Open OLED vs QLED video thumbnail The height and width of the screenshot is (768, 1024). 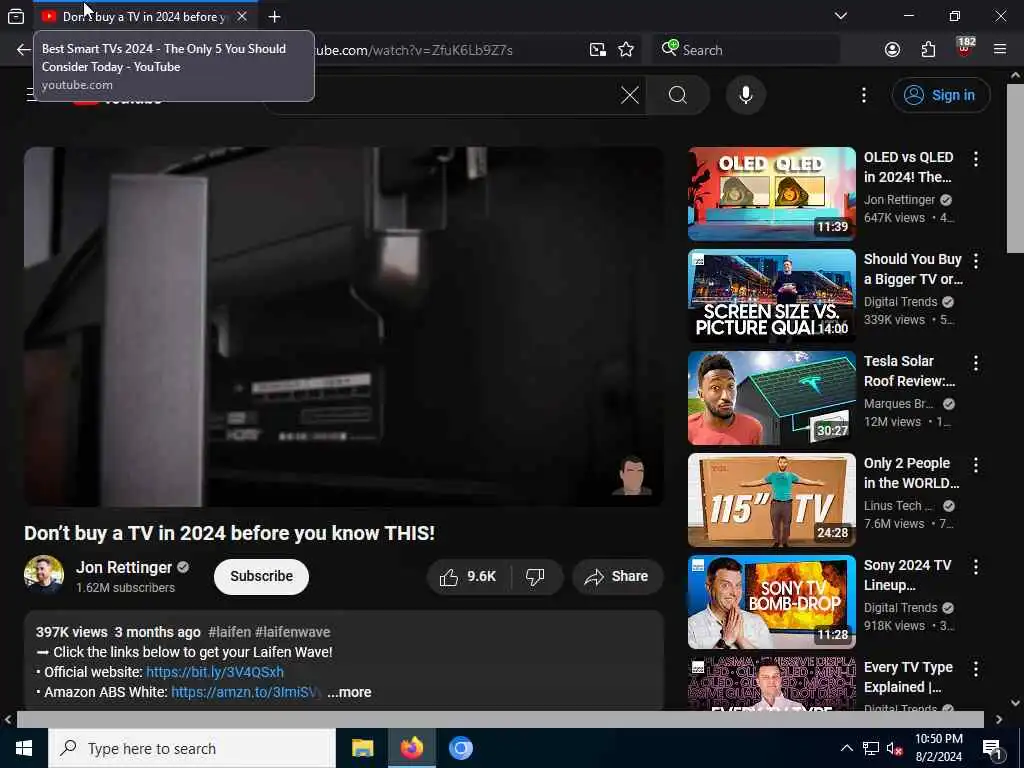pyautogui.click(x=771, y=194)
